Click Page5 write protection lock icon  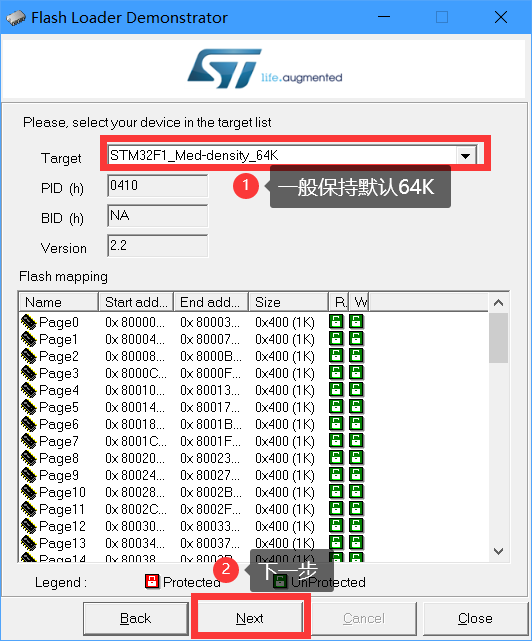pos(356,407)
